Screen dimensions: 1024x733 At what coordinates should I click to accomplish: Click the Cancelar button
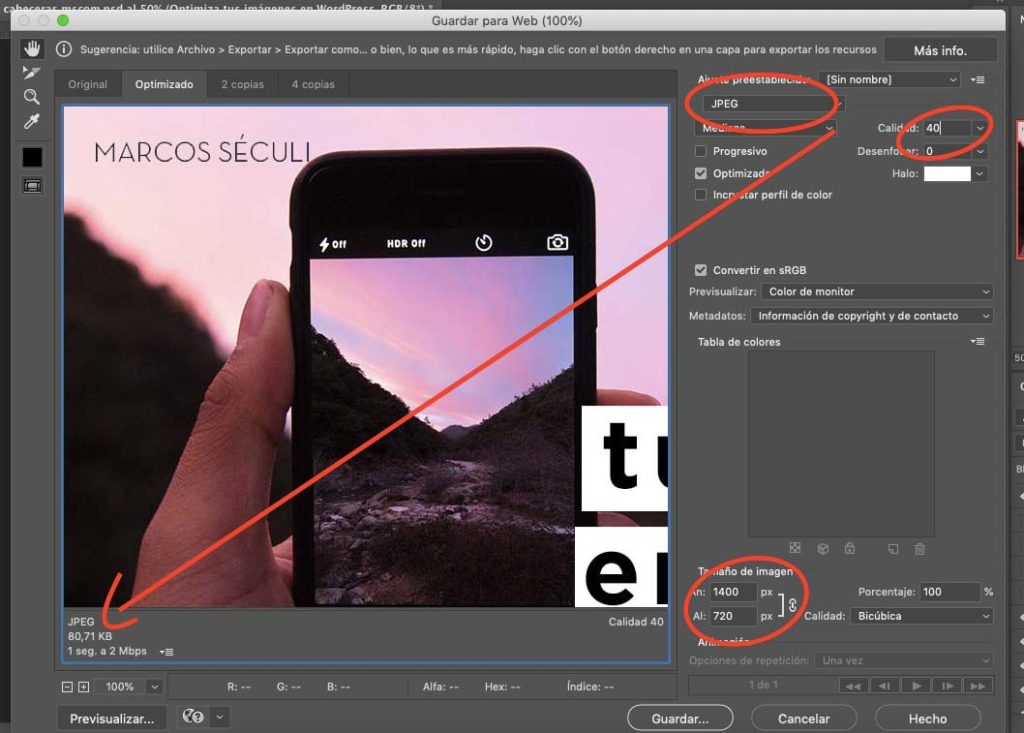tap(803, 719)
